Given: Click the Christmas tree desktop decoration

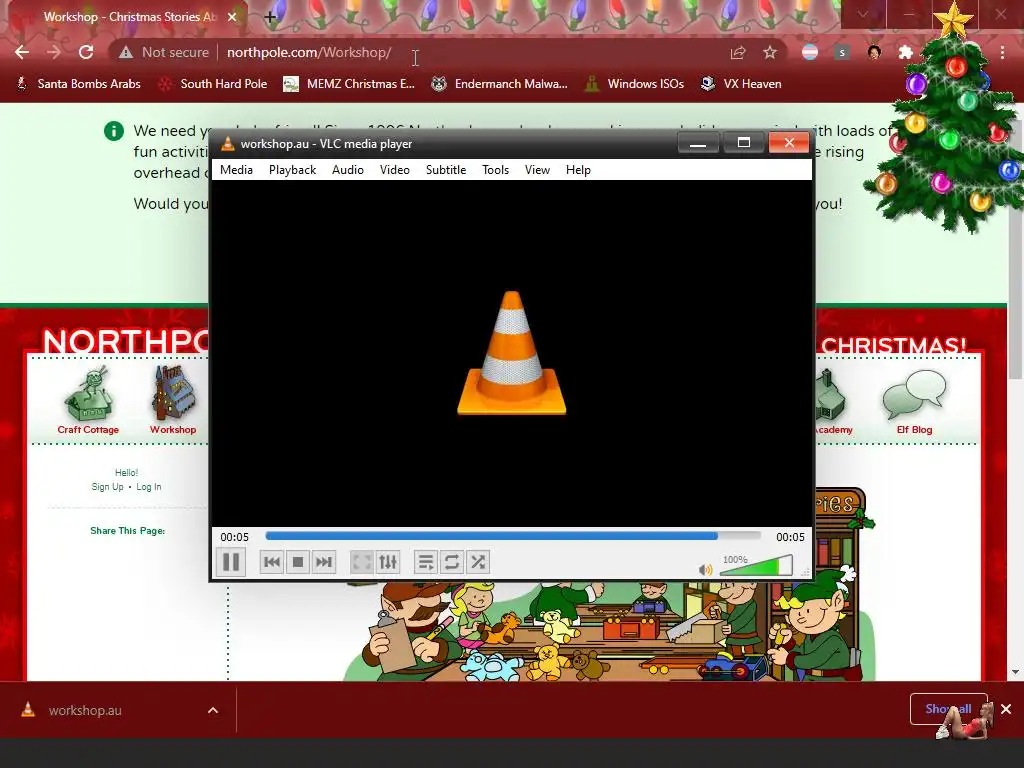Looking at the screenshot, I should point(947,124).
